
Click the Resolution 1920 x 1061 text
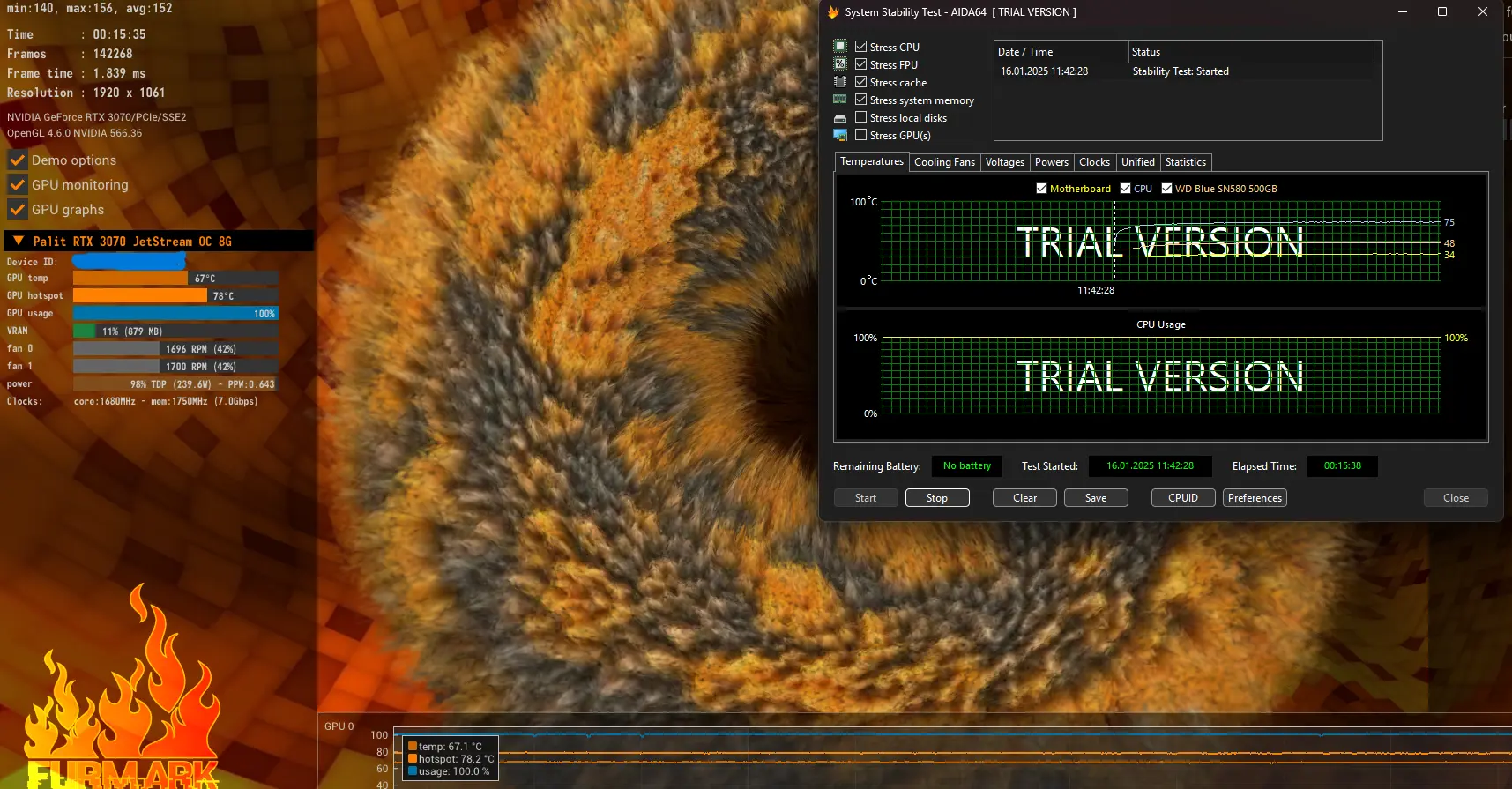point(86,93)
